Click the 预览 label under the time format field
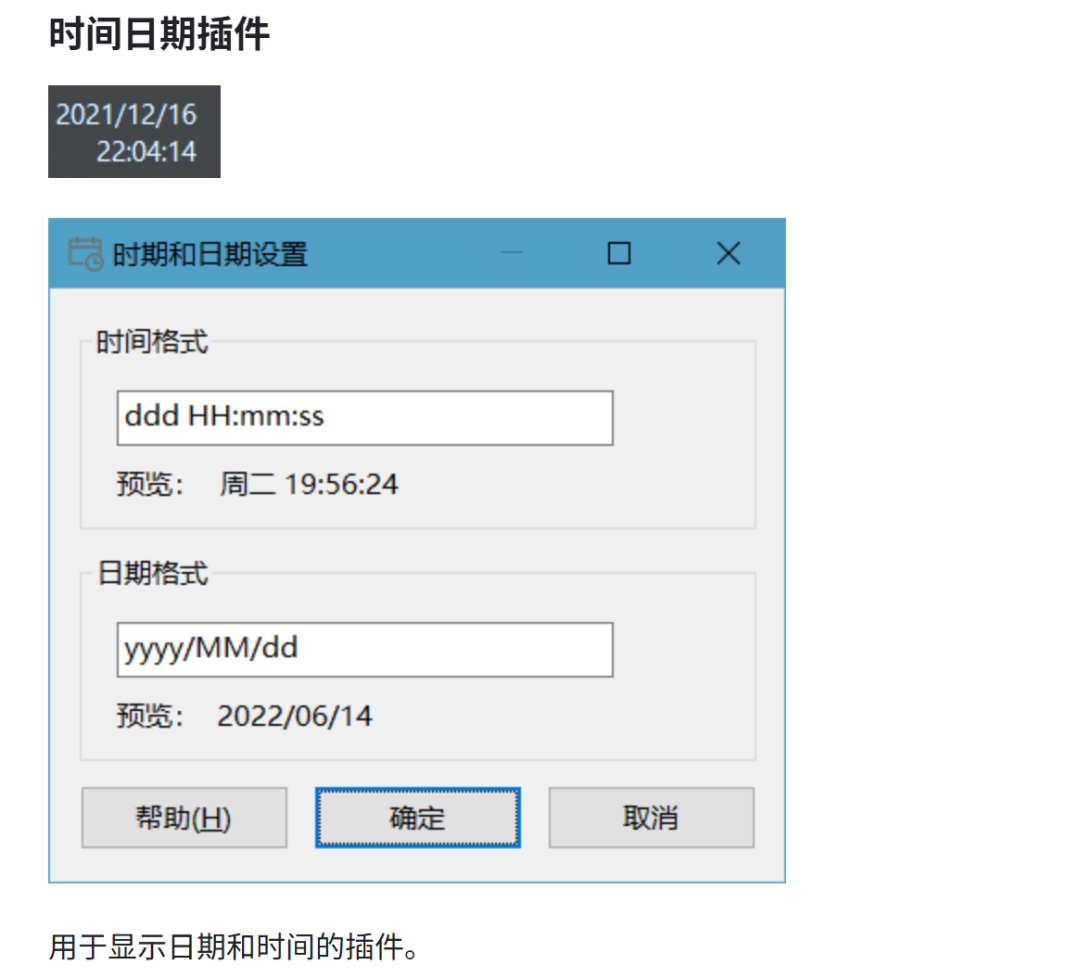Image resolution: width=1080 pixels, height=978 pixels. [150, 485]
